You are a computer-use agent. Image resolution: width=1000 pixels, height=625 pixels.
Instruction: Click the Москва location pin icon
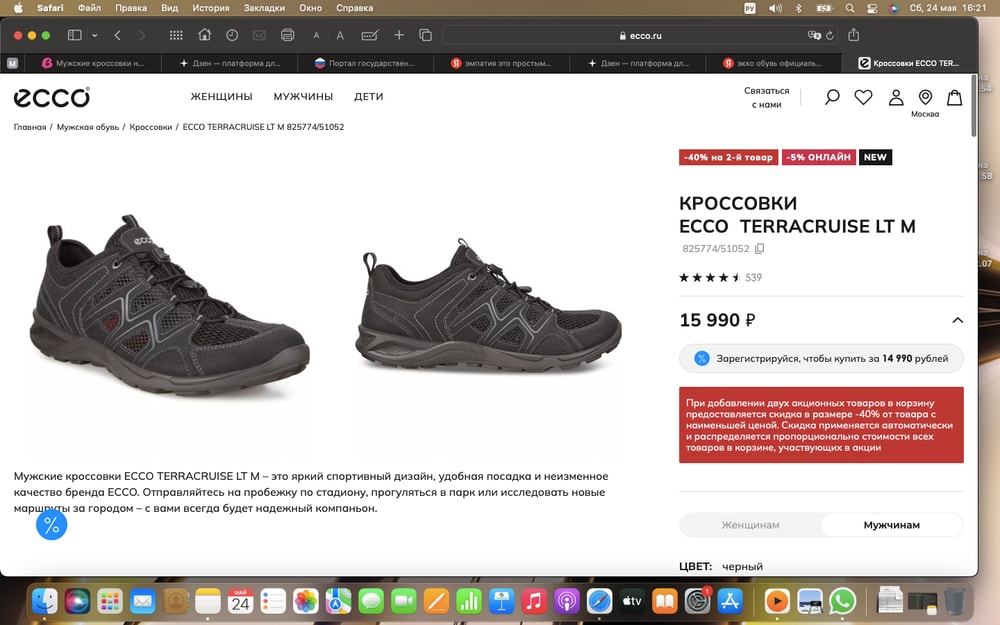point(925,97)
